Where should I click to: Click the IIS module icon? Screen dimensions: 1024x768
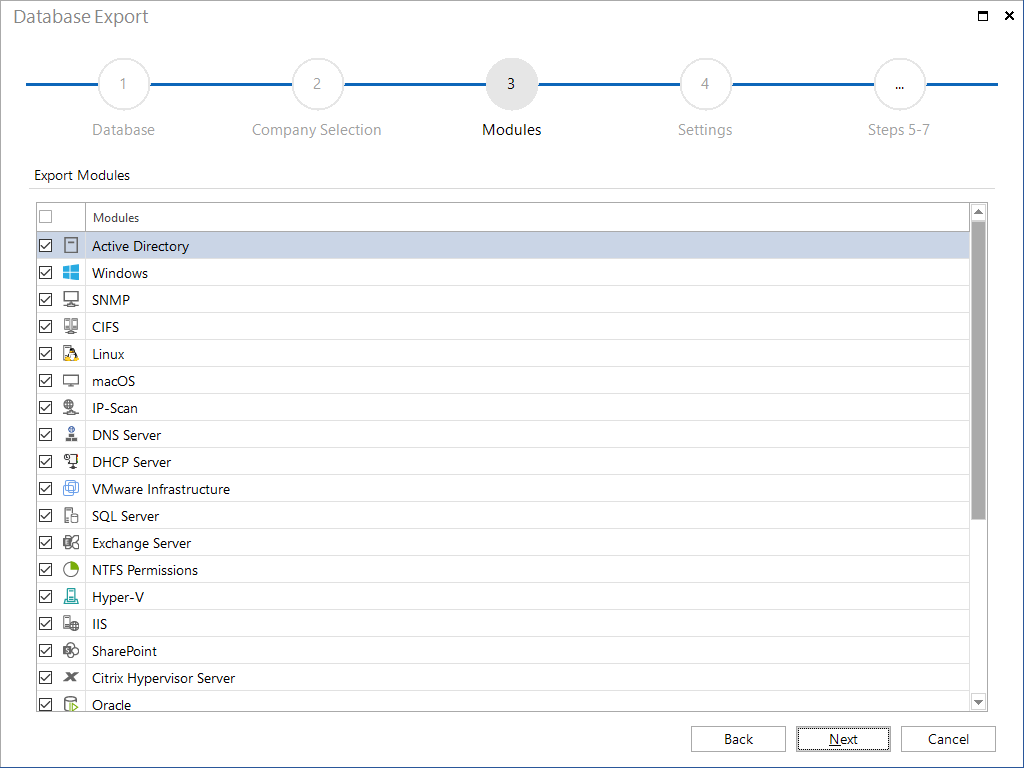[71, 623]
